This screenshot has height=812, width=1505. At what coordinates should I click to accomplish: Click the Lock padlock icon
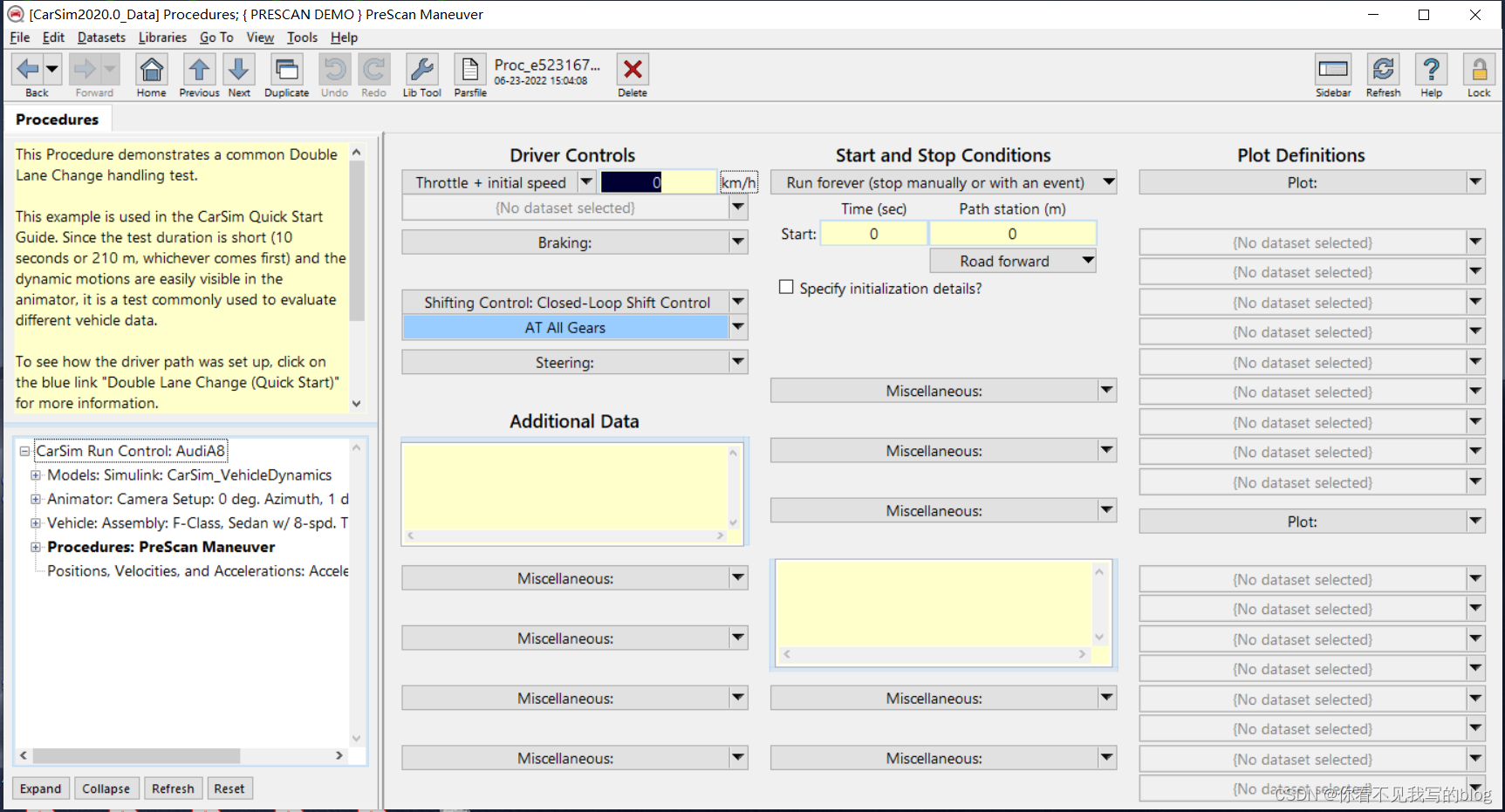click(x=1479, y=69)
